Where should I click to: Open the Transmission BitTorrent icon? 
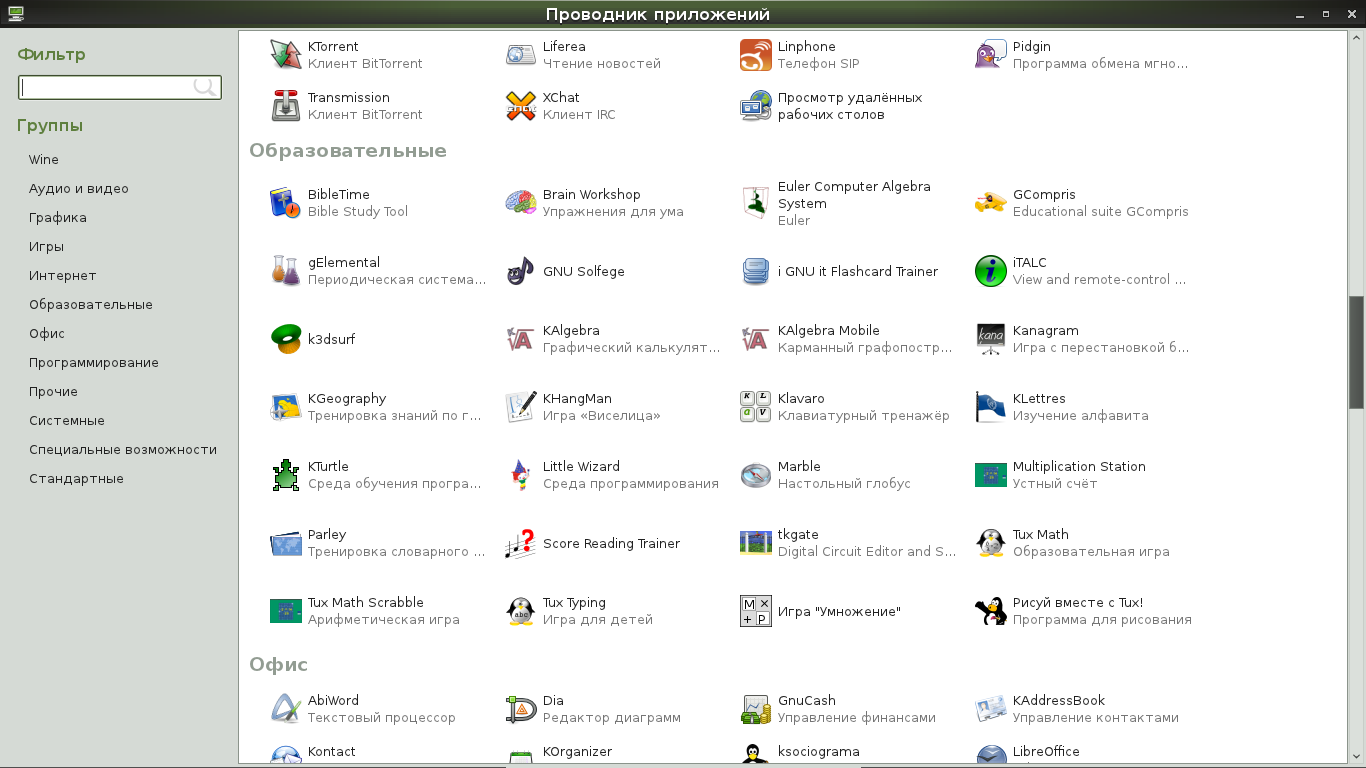point(286,106)
